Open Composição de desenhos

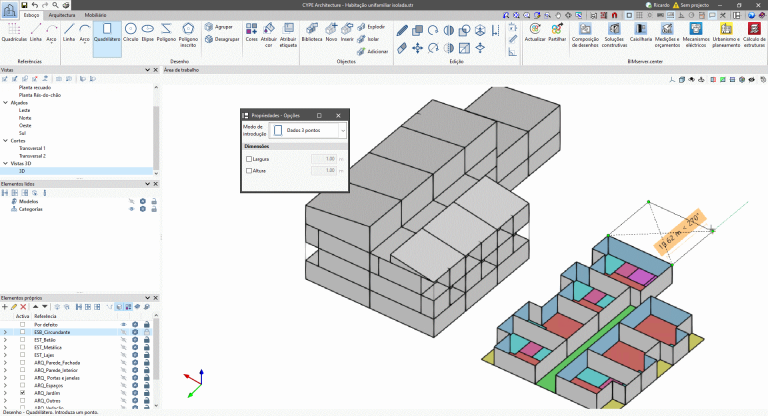pos(585,35)
